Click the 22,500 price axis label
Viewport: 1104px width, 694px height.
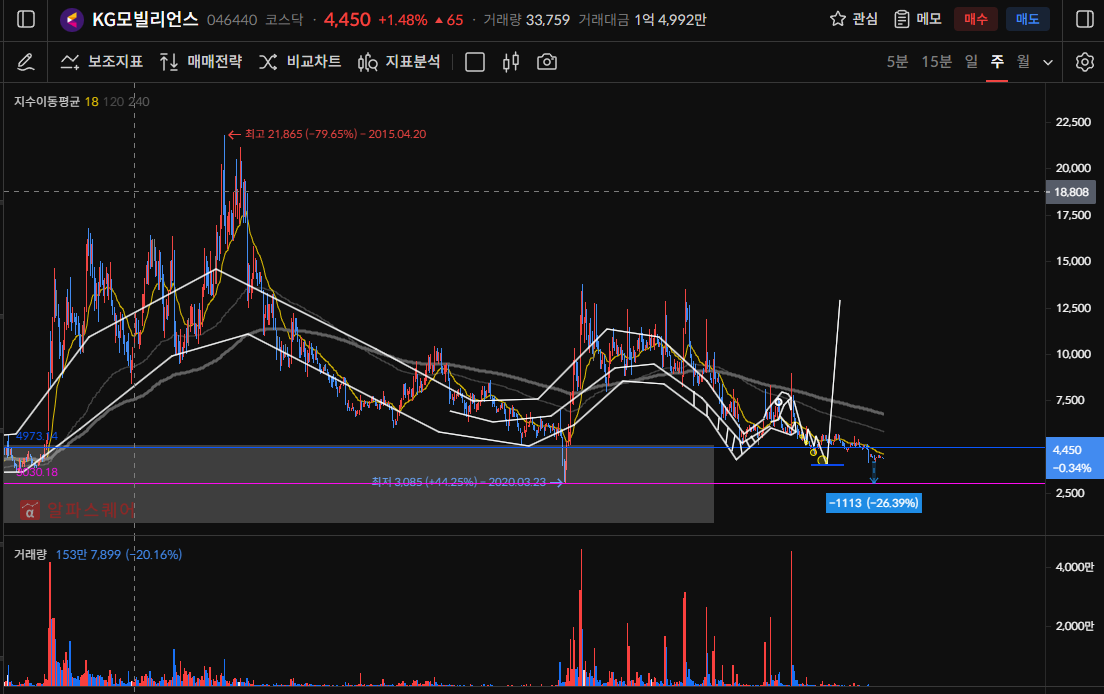point(1073,122)
